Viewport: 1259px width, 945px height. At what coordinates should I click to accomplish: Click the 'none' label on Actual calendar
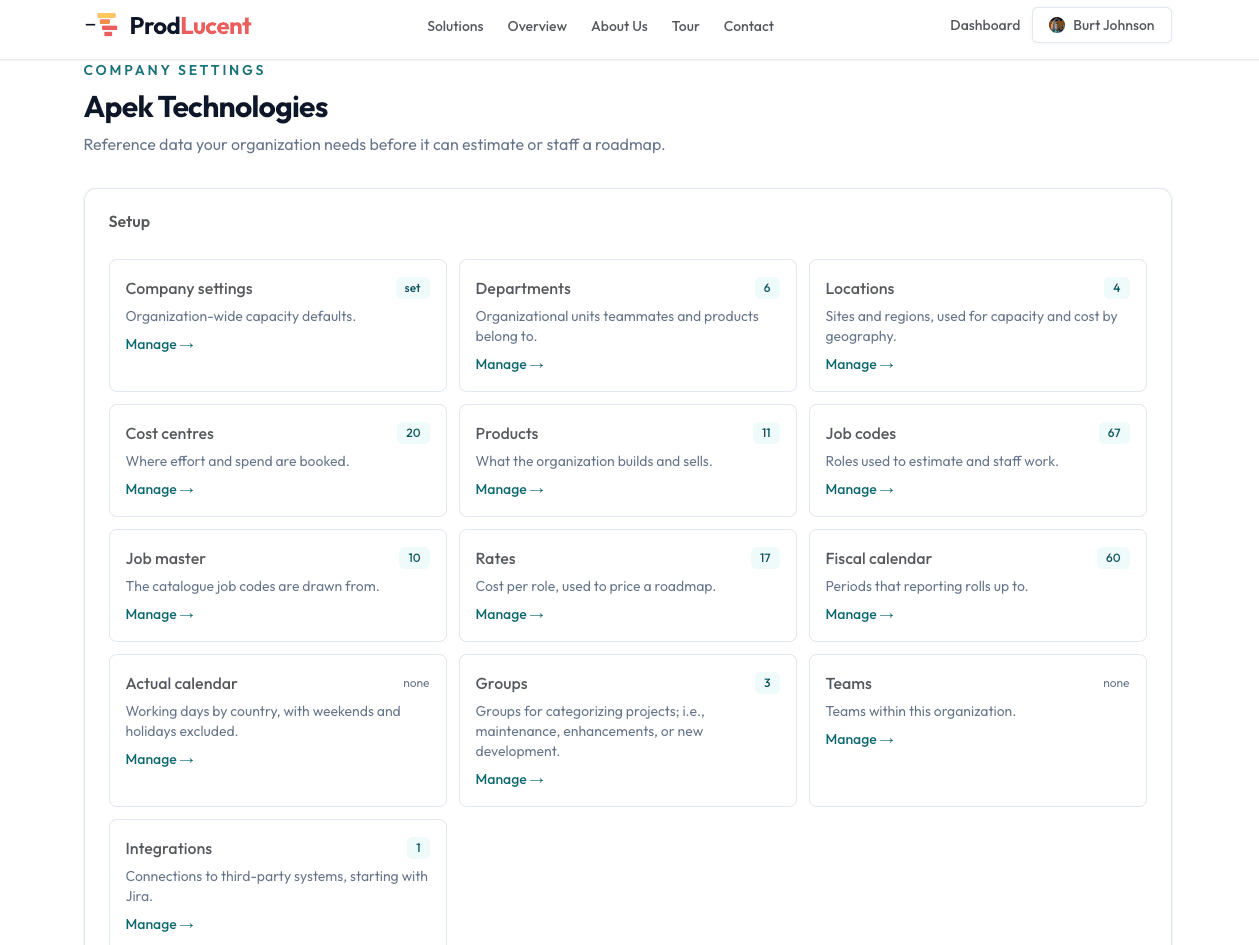click(x=416, y=683)
